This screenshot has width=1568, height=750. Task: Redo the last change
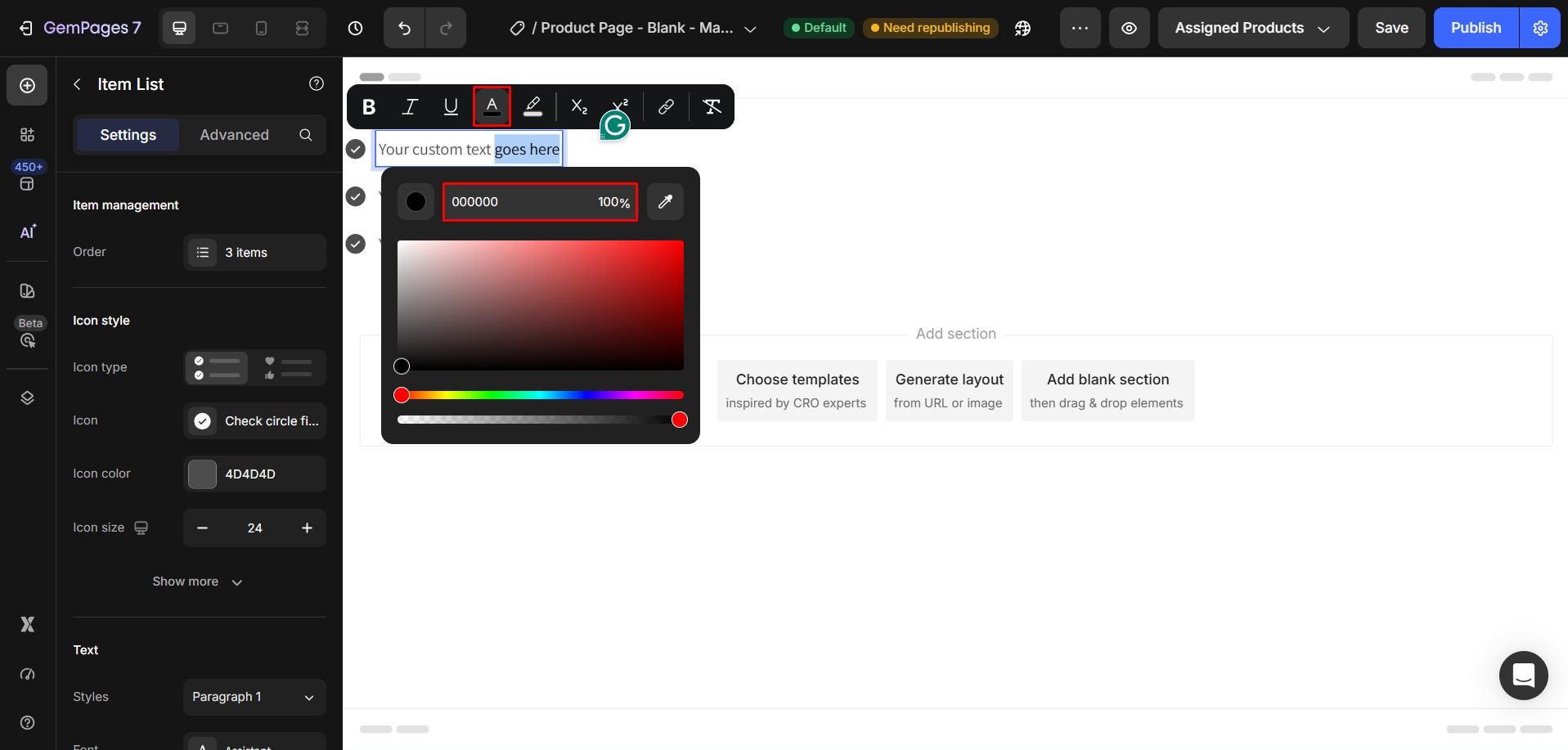click(x=446, y=28)
